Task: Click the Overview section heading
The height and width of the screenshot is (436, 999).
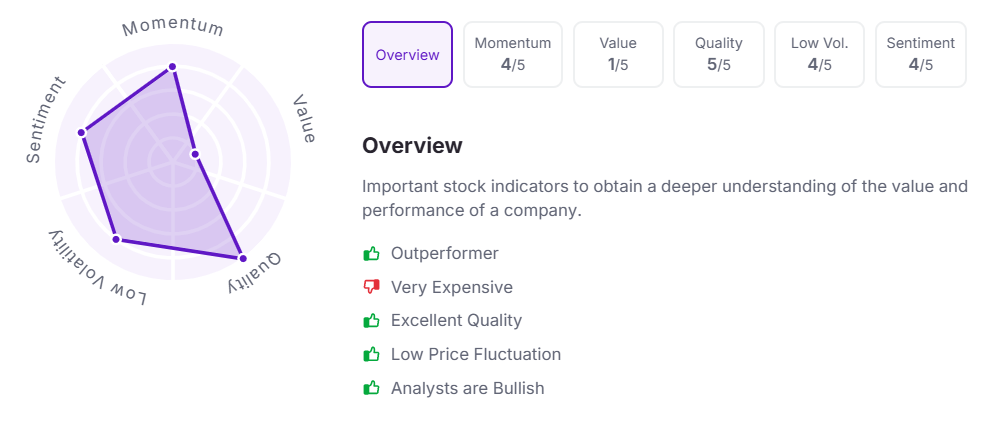Action: click(x=412, y=146)
